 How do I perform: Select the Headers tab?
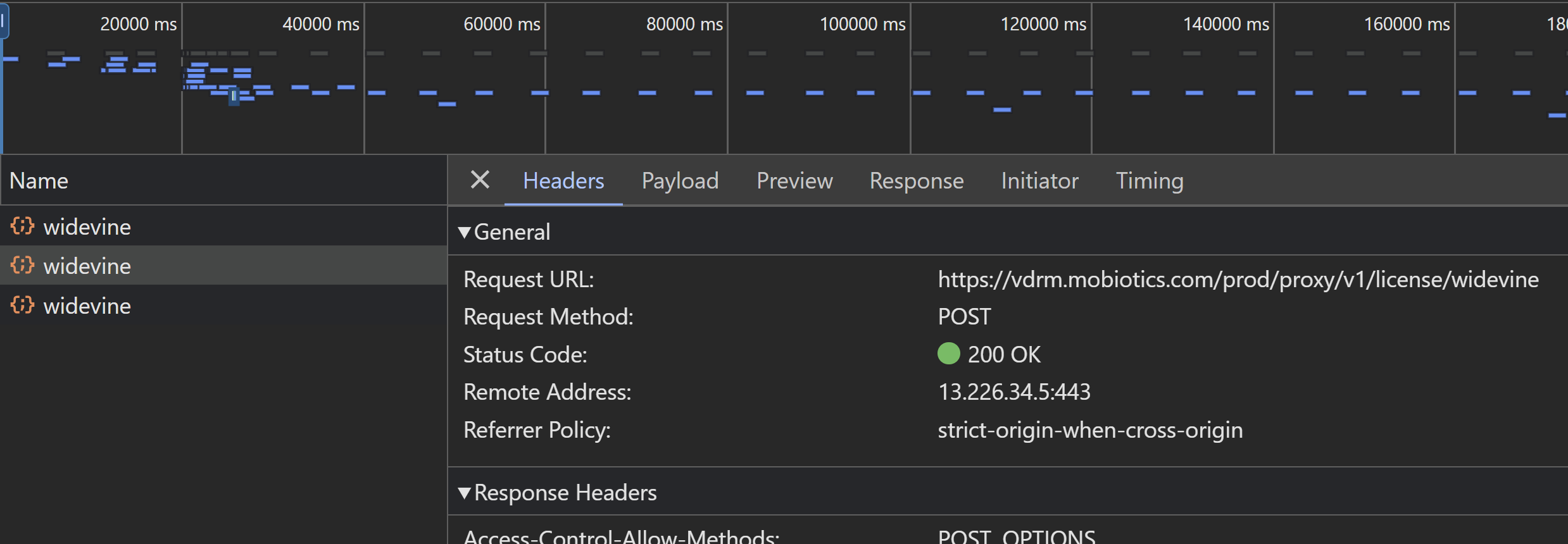(x=563, y=181)
